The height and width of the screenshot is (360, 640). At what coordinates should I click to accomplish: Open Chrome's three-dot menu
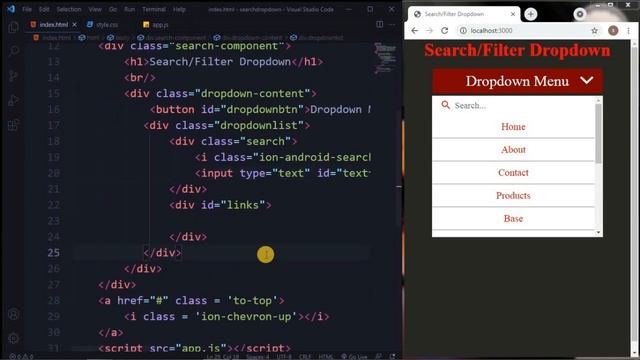(628, 31)
